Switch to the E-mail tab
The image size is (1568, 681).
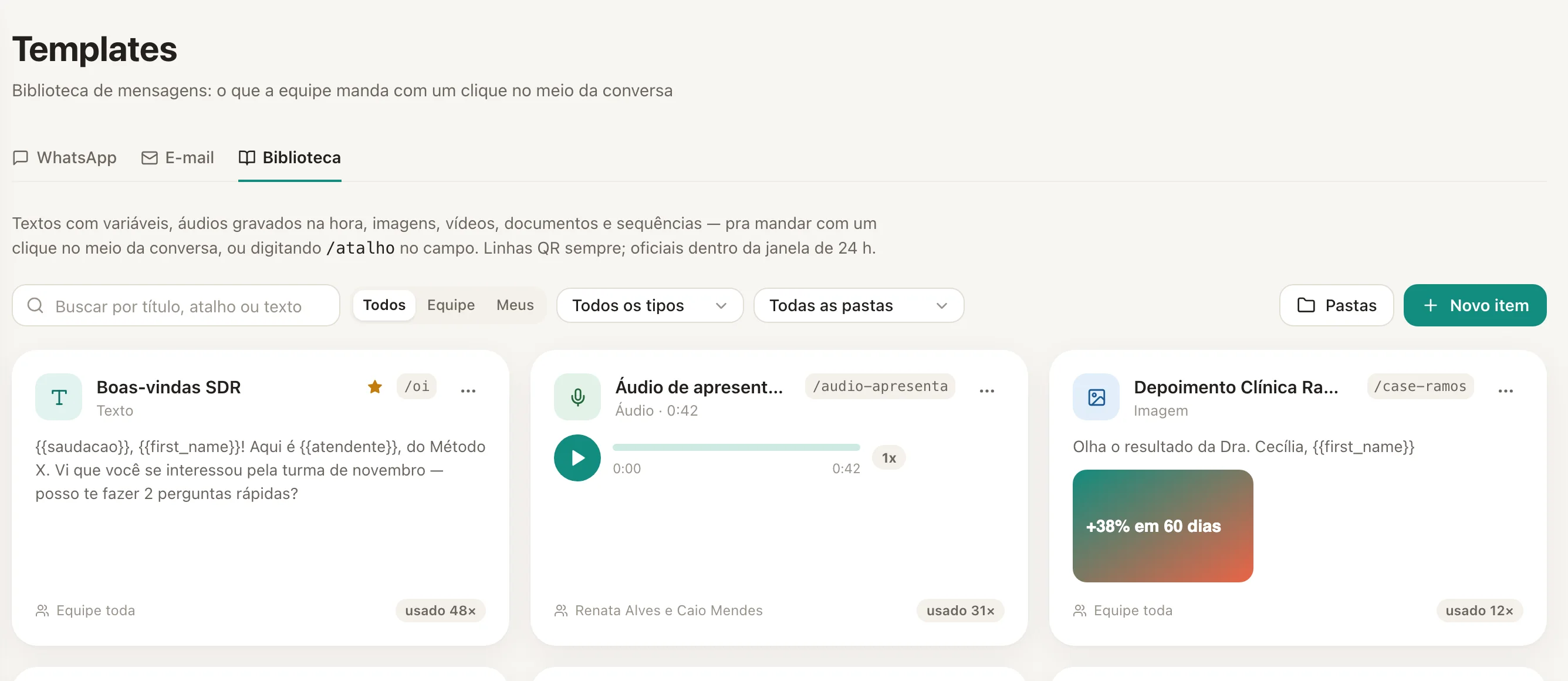click(x=177, y=158)
